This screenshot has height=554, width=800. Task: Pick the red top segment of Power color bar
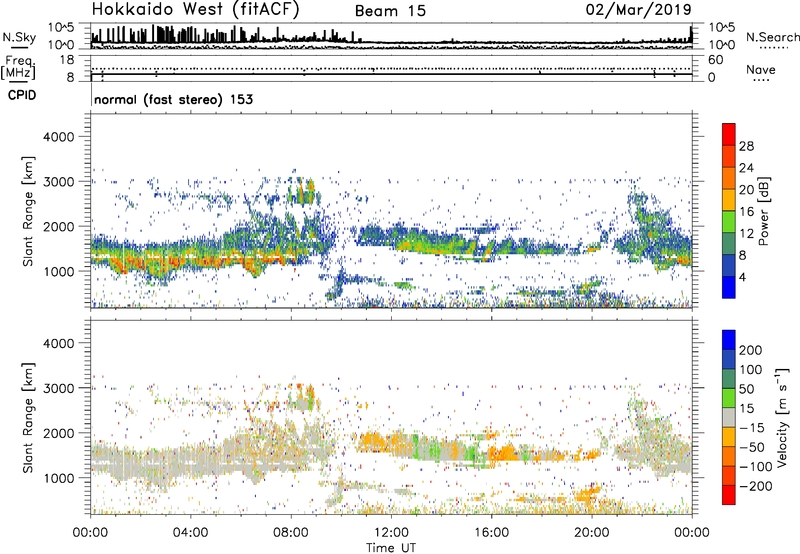click(x=729, y=135)
